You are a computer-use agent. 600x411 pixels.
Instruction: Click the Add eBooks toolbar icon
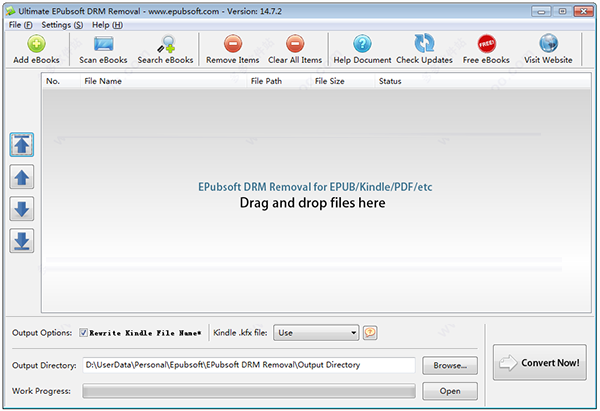pyautogui.click(x=36, y=44)
